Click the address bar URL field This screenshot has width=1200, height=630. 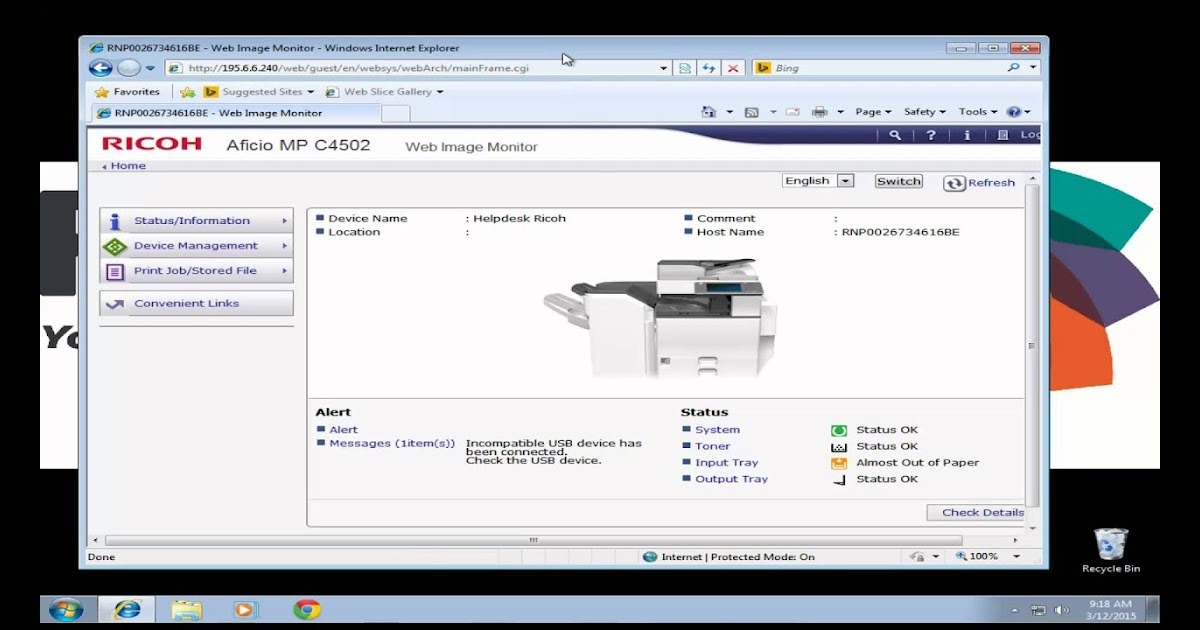coord(410,68)
